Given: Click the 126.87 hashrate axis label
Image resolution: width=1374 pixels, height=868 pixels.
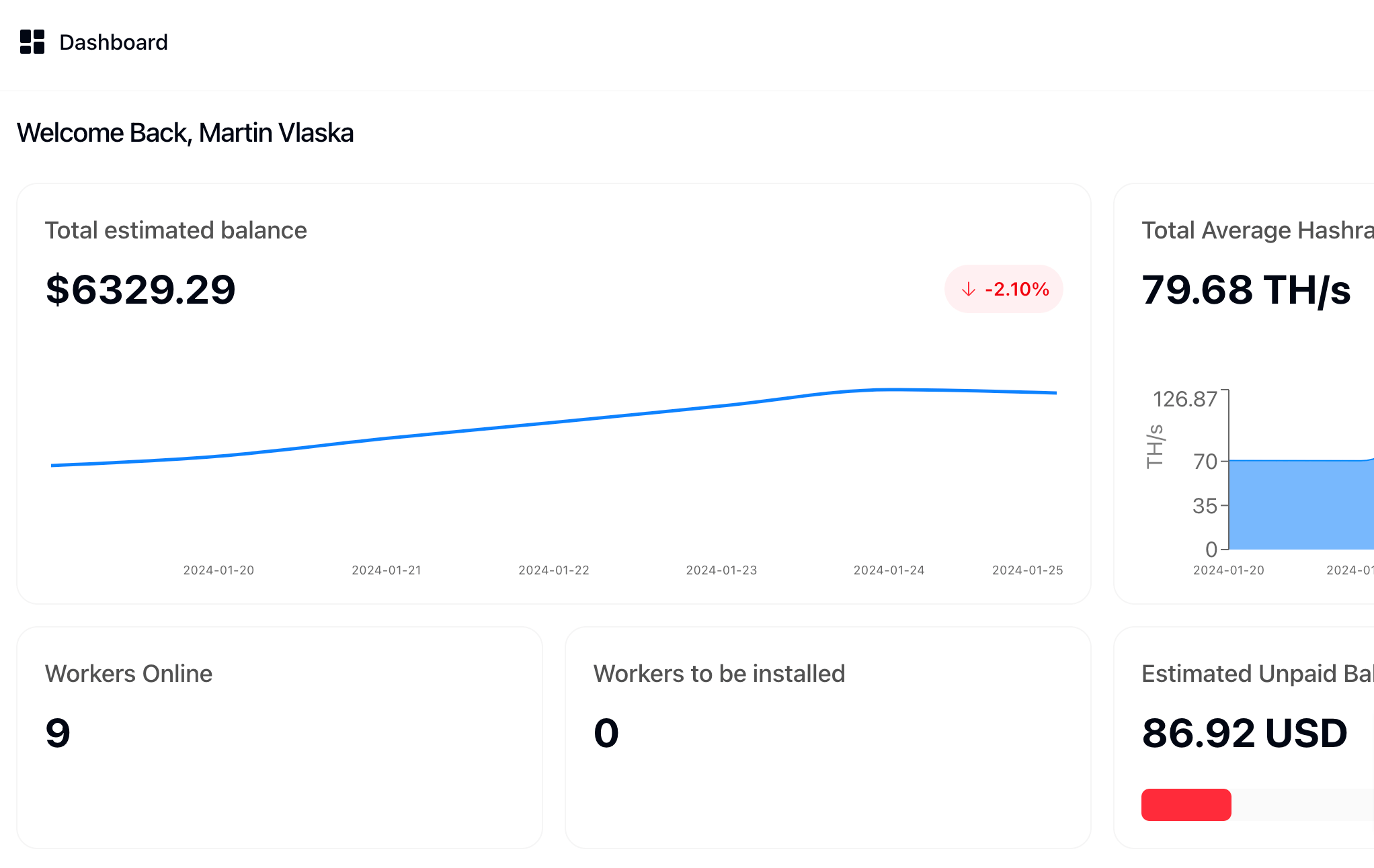Looking at the screenshot, I should pos(1184,399).
